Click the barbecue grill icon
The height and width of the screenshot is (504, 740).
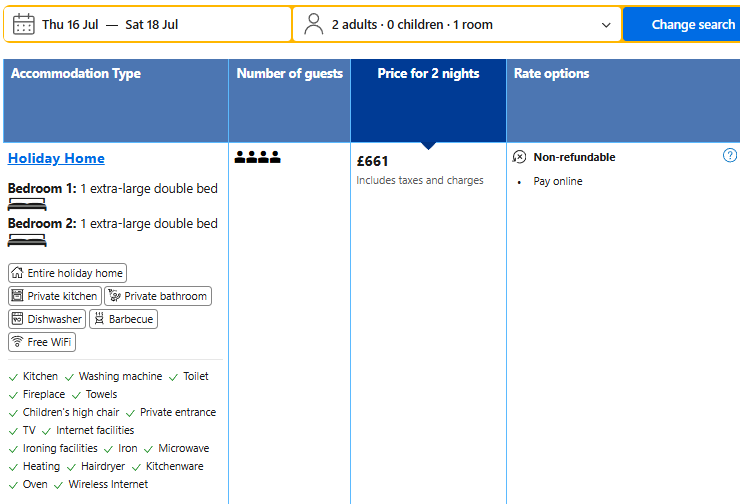click(x=99, y=319)
